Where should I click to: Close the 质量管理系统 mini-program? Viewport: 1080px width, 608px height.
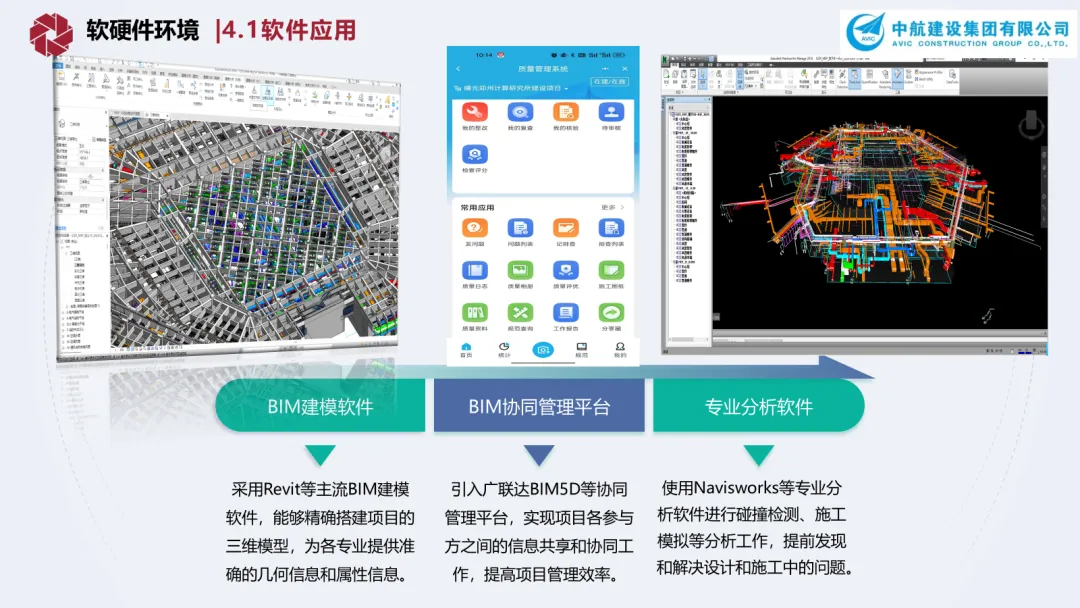click(x=625, y=69)
